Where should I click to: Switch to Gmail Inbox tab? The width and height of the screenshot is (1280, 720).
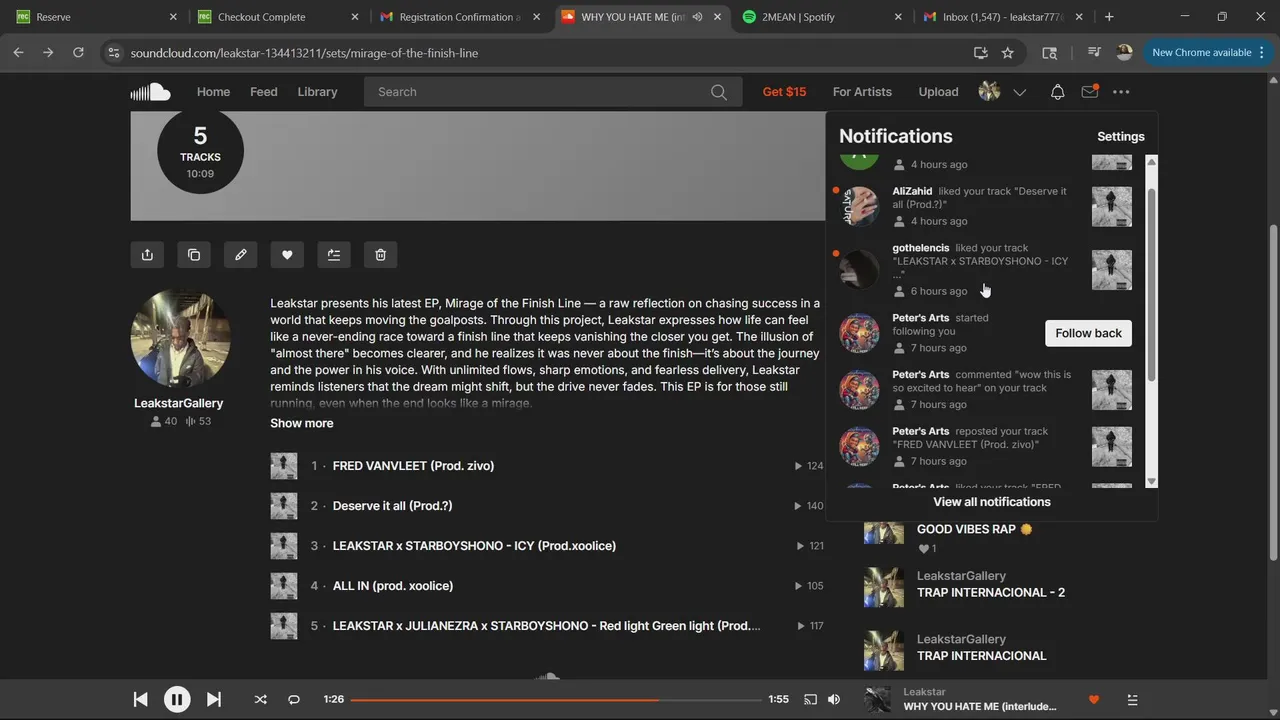click(1004, 17)
